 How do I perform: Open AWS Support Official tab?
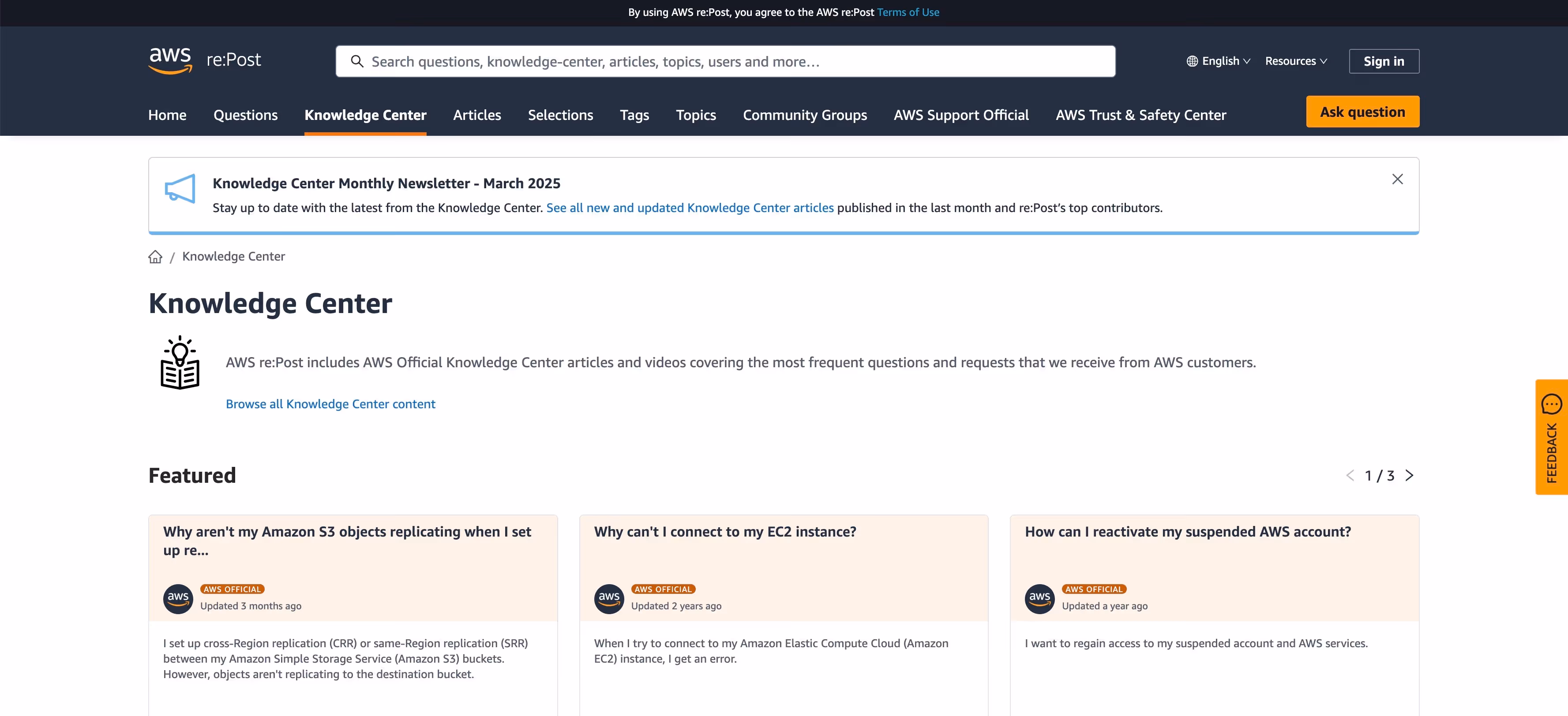coord(961,115)
